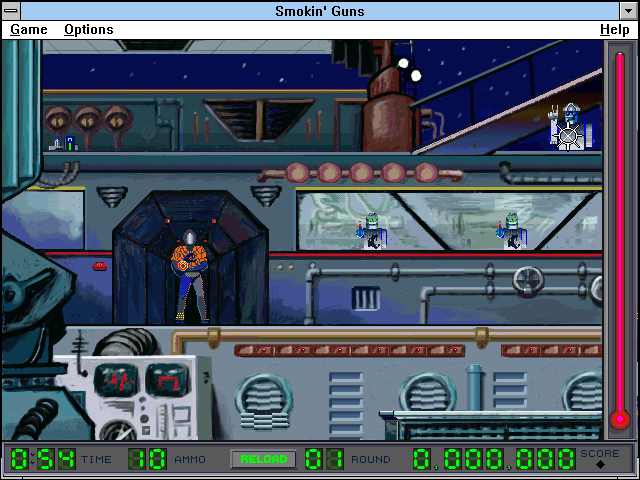Image resolution: width=640 pixels, height=480 pixels.
Task: Click the round valve wheel on the pipe
Action: [x=527, y=279]
